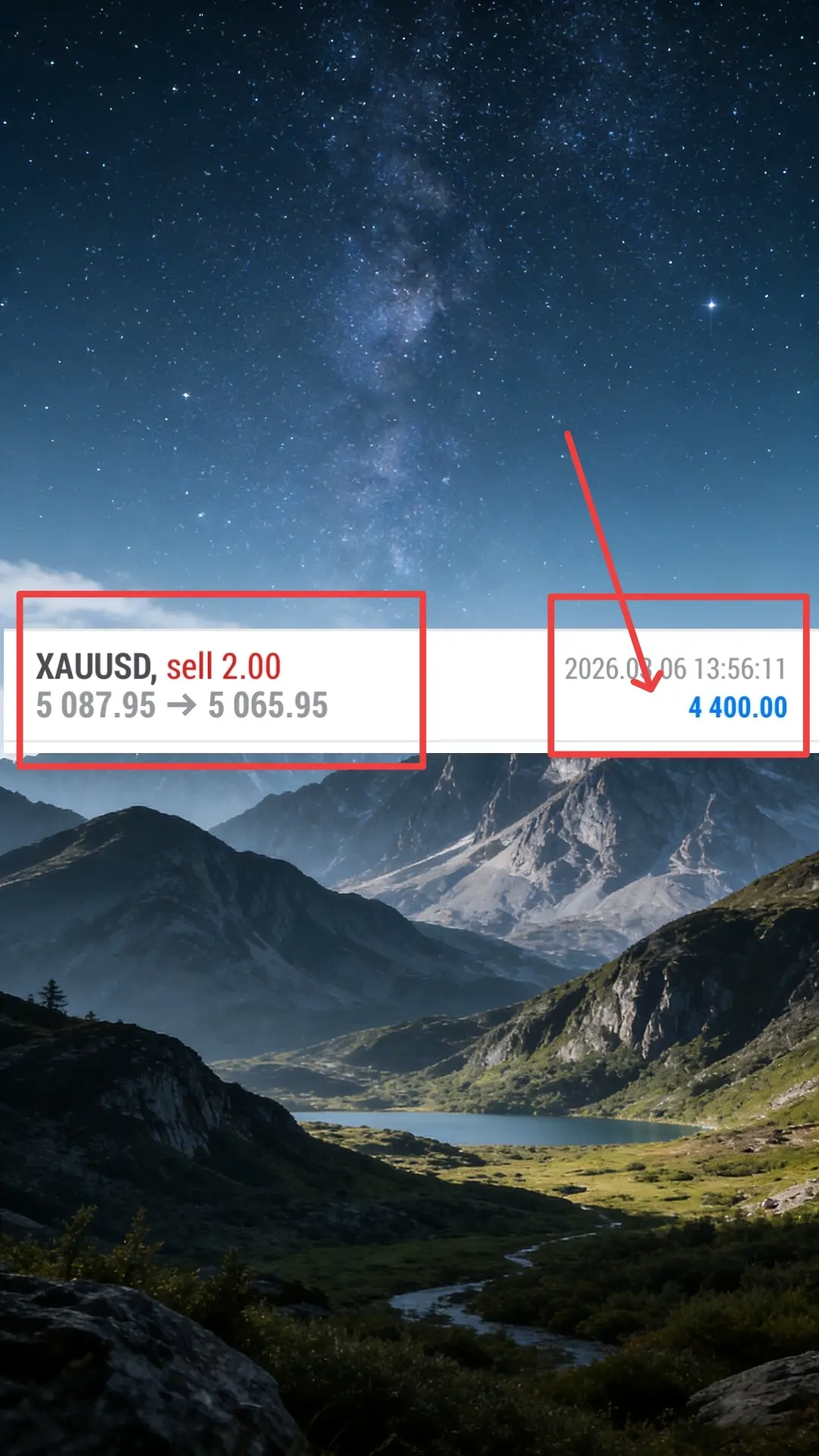Image resolution: width=819 pixels, height=1456 pixels.
Task: Click the gray arrow between the prices
Action: tap(181, 706)
